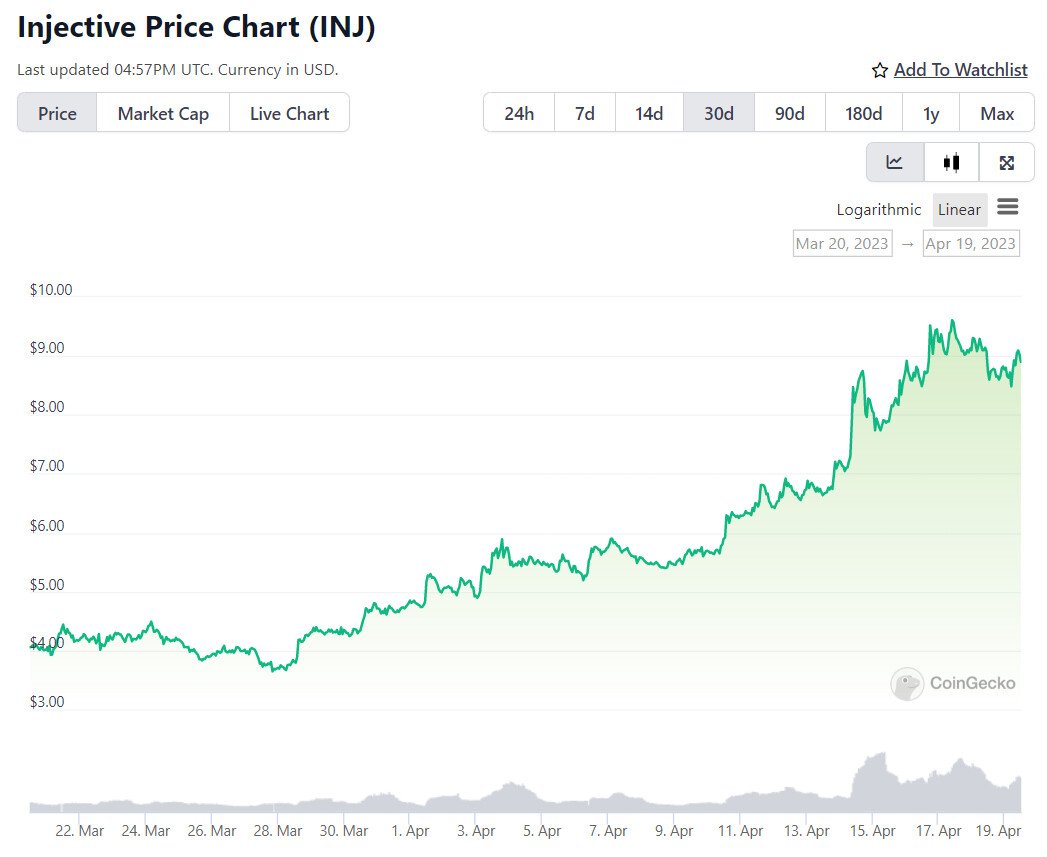Open the start date Mar 20, 2023 field
The image size is (1047, 857).
[842, 243]
